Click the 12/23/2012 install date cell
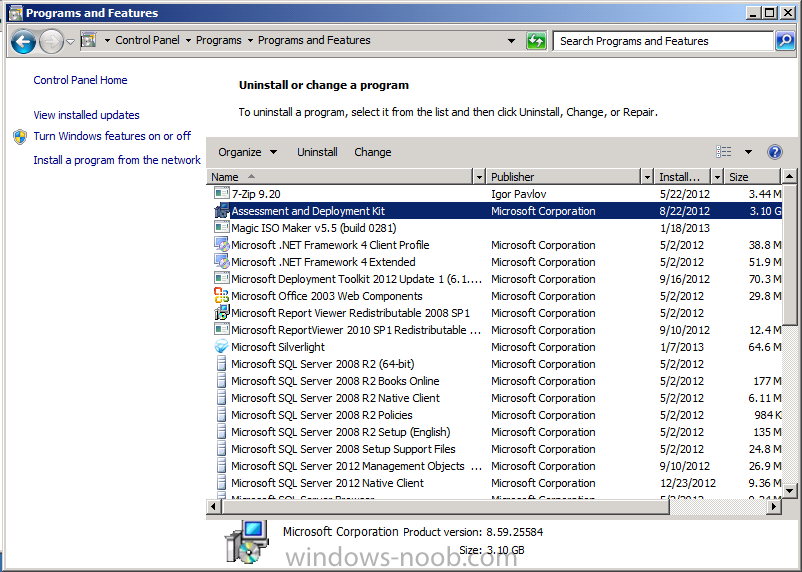 (688, 483)
